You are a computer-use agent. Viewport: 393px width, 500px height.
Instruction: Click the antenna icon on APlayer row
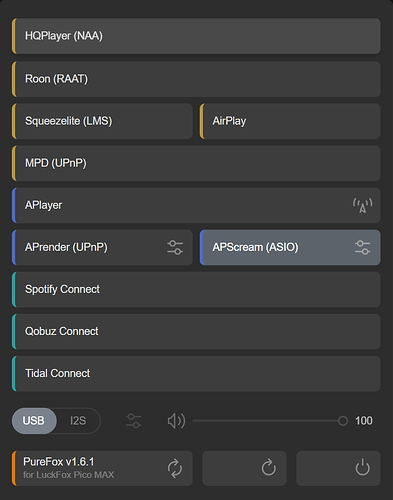pos(363,205)
